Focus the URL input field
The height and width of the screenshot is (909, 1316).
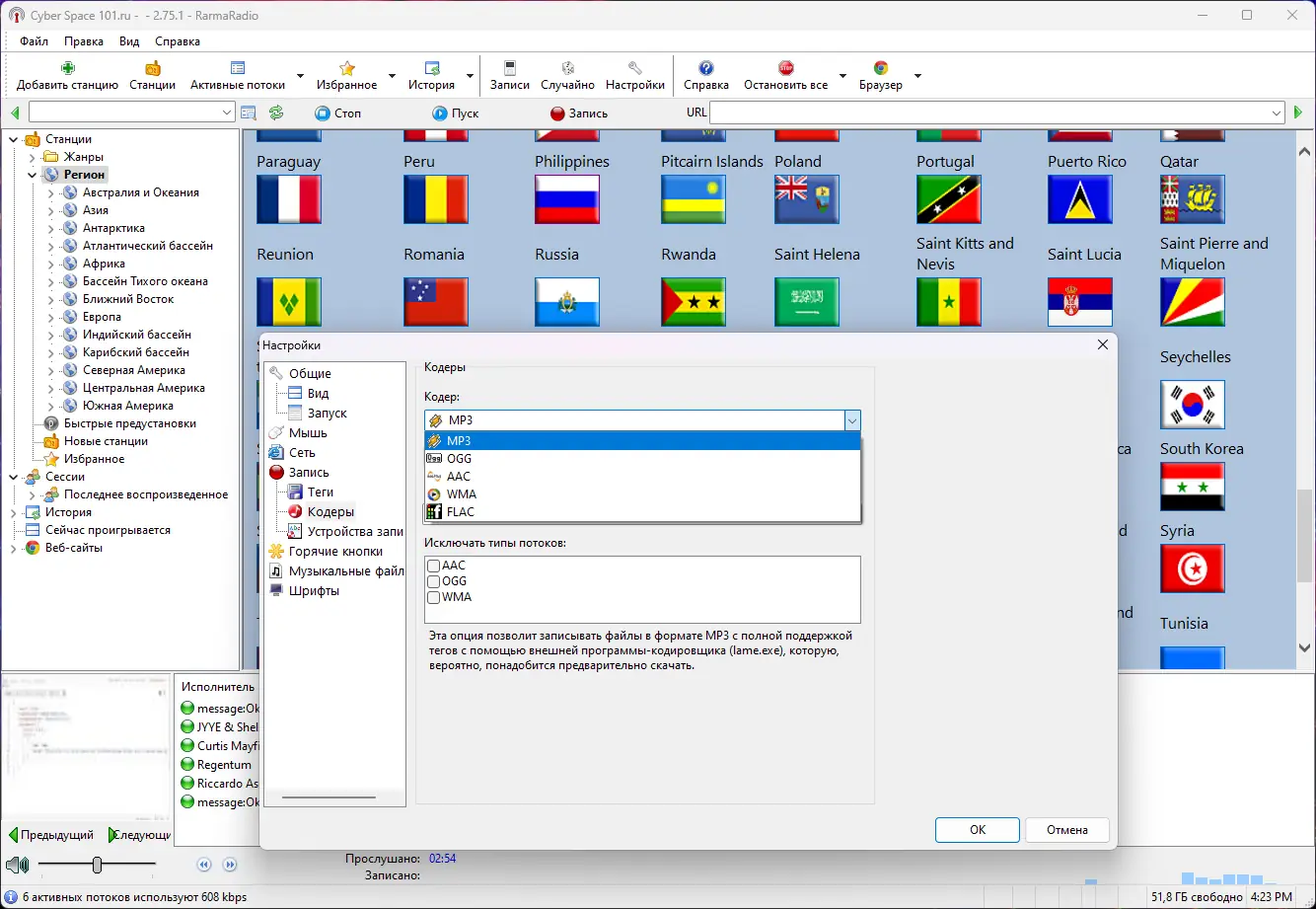tap(988, 114)
